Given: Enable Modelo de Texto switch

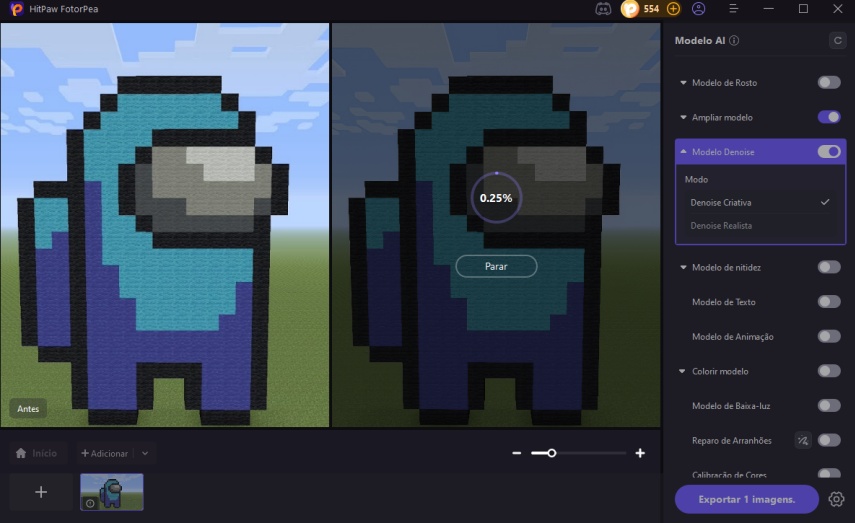Looking at the screenshot, I should (829, 302).
